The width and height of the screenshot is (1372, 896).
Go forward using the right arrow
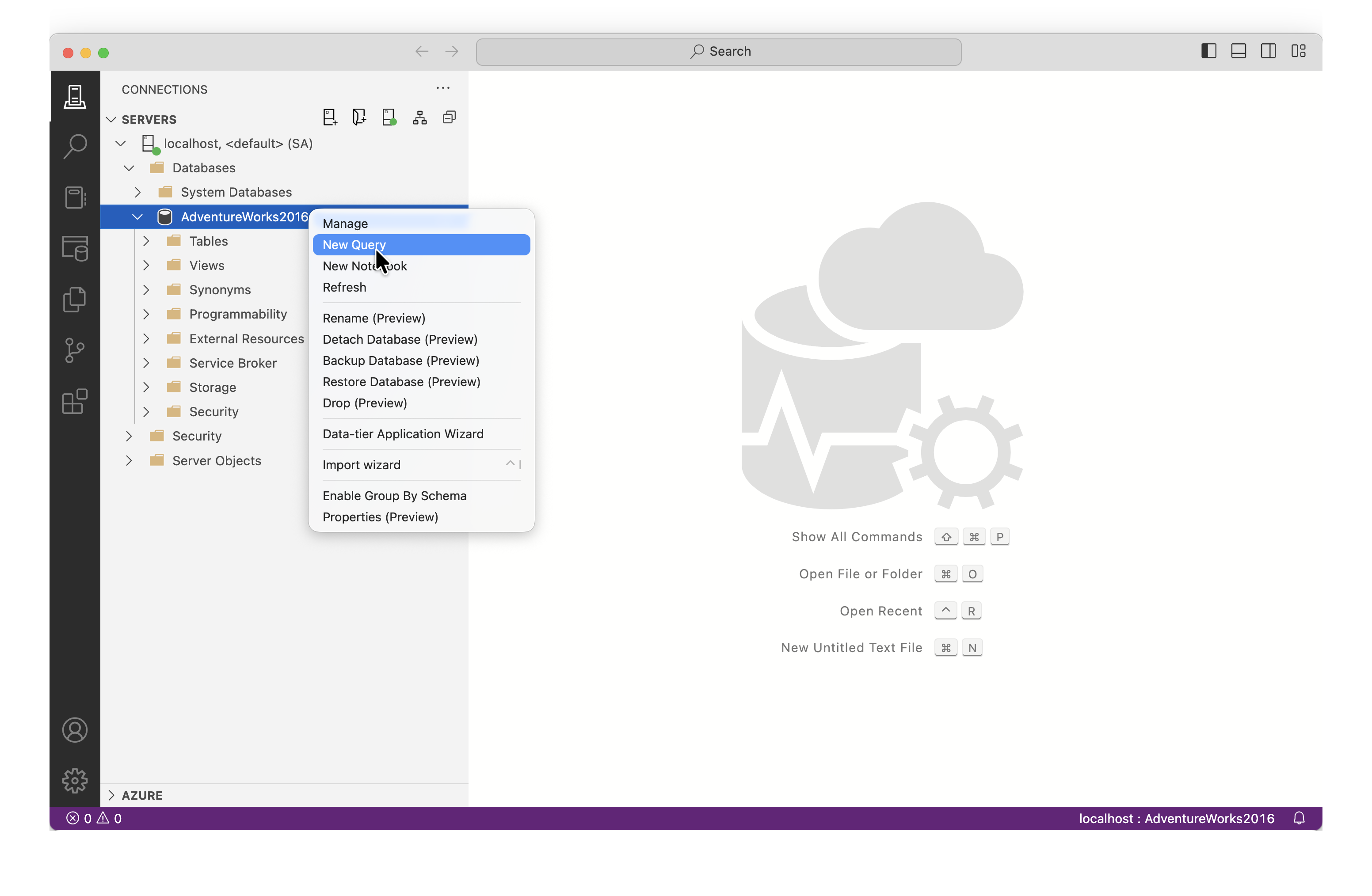(x=452, y=51)
